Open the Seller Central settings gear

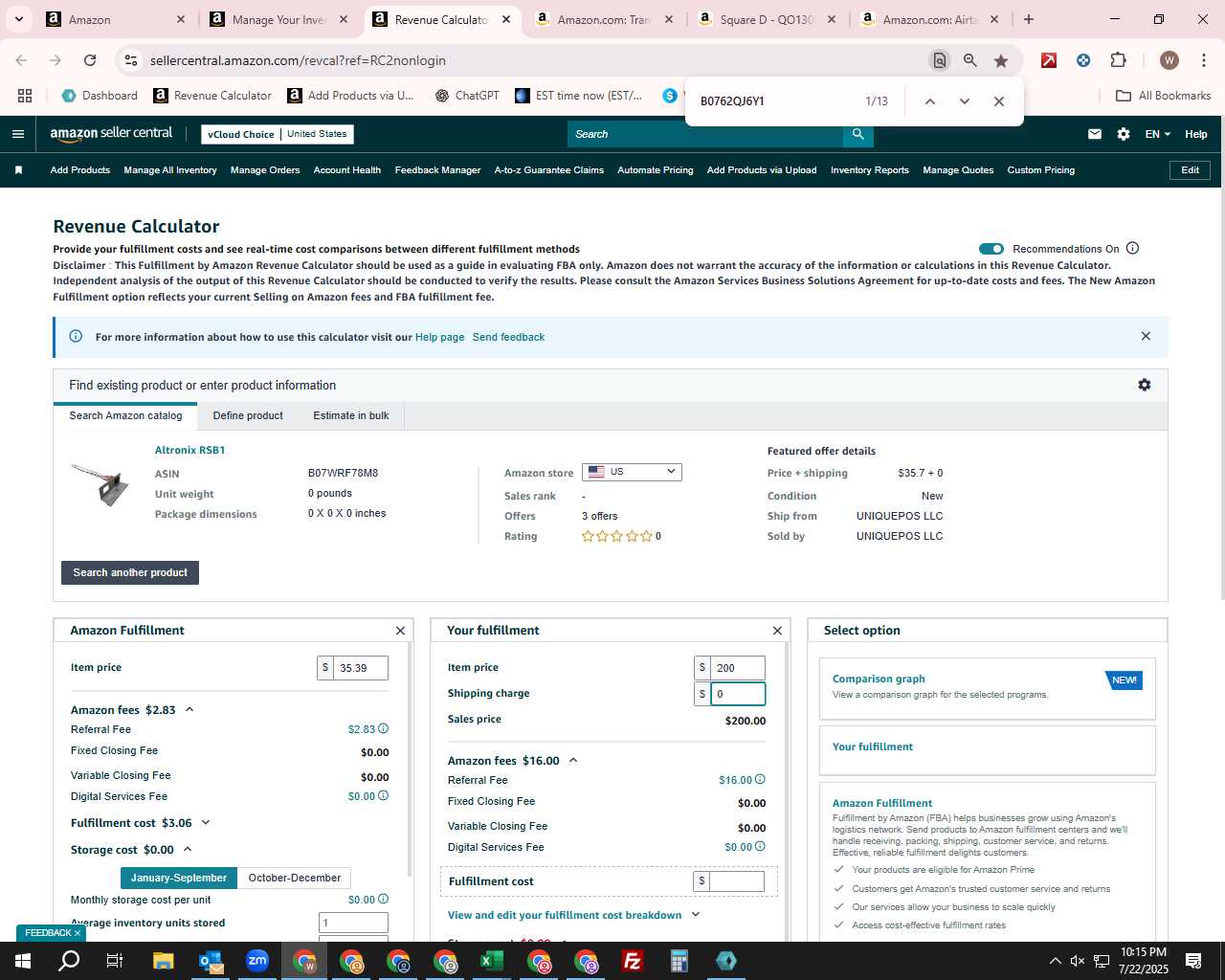point(1124,134)
